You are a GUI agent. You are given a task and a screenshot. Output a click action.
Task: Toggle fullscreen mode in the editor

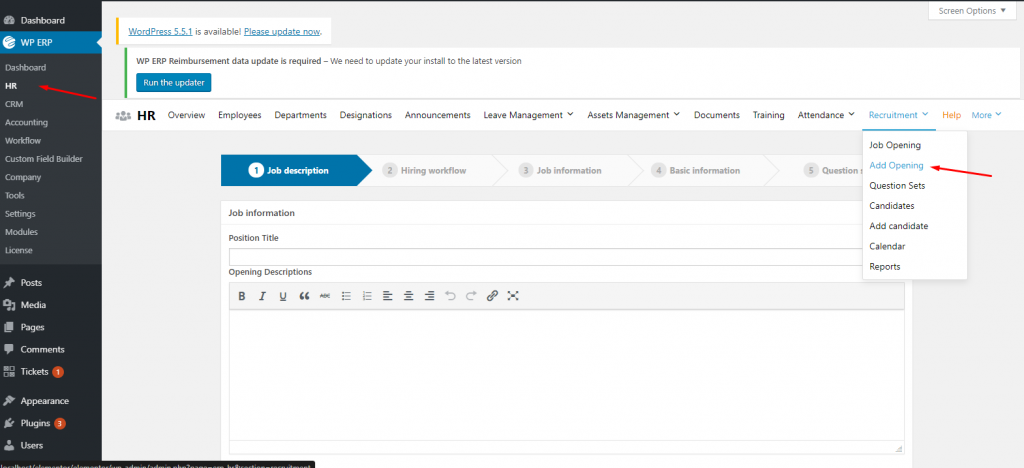click(x=513, y=296)
